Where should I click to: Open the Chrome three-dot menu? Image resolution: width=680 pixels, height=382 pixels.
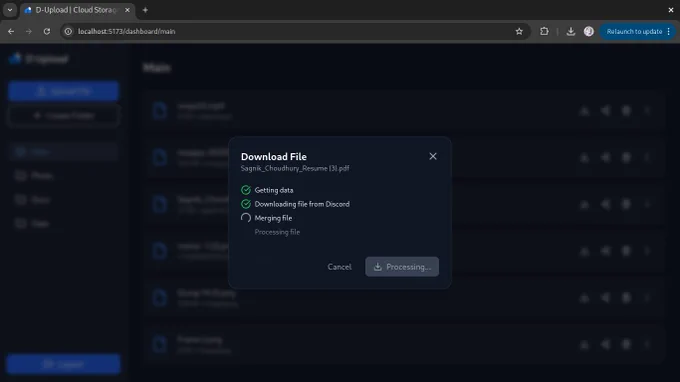point(669,31)
